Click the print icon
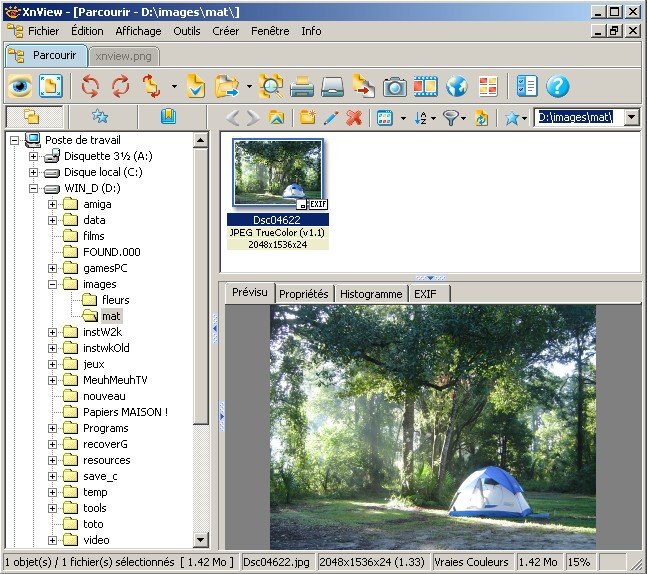Viewport: 647px width, 574px height. 302,86
